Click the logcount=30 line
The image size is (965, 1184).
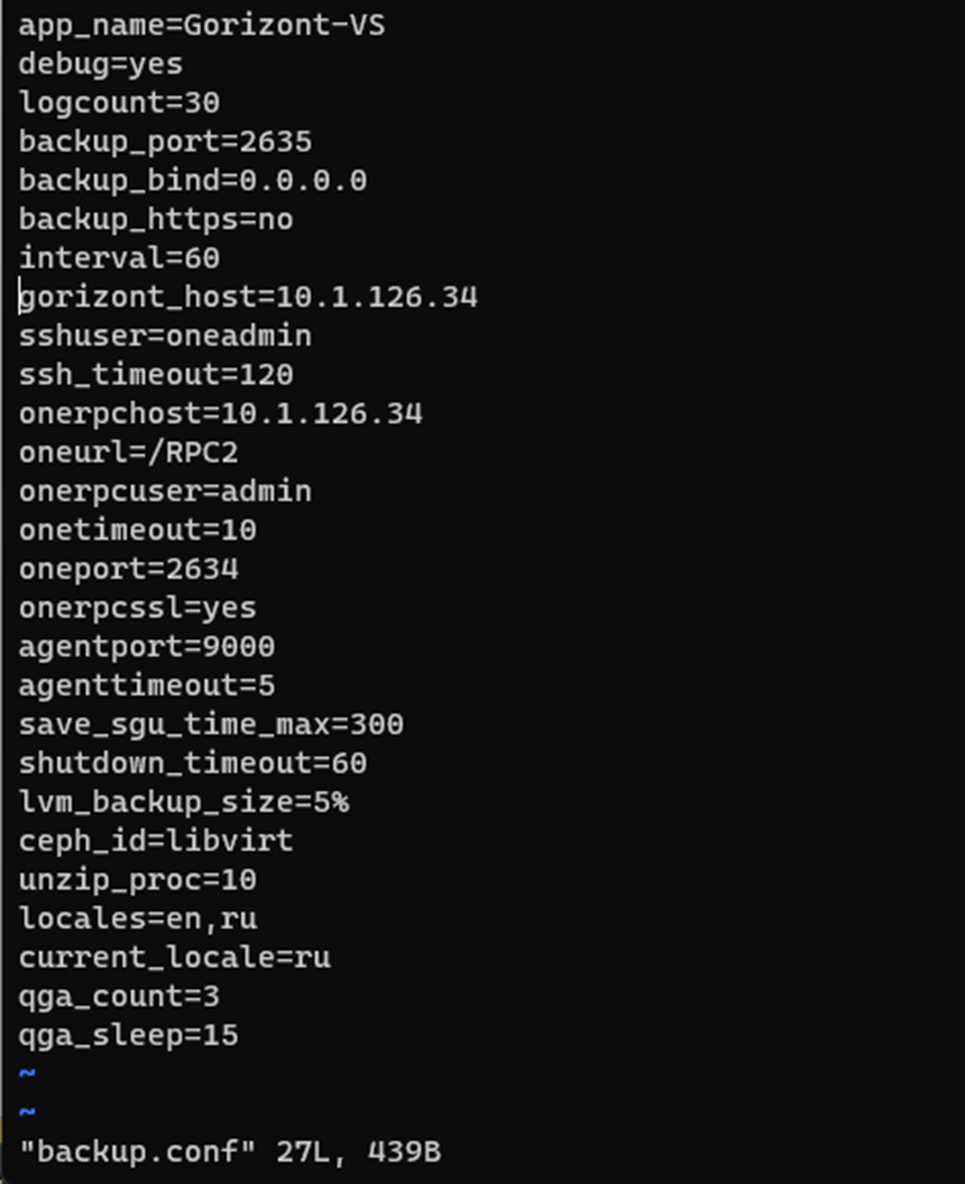pyautogui.click(x=119, y=103)
